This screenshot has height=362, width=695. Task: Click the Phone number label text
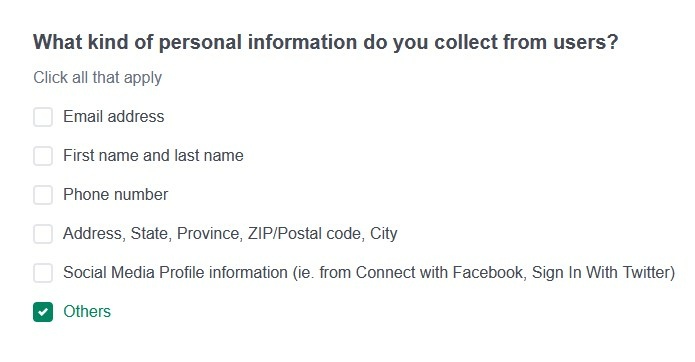(116, 195)
